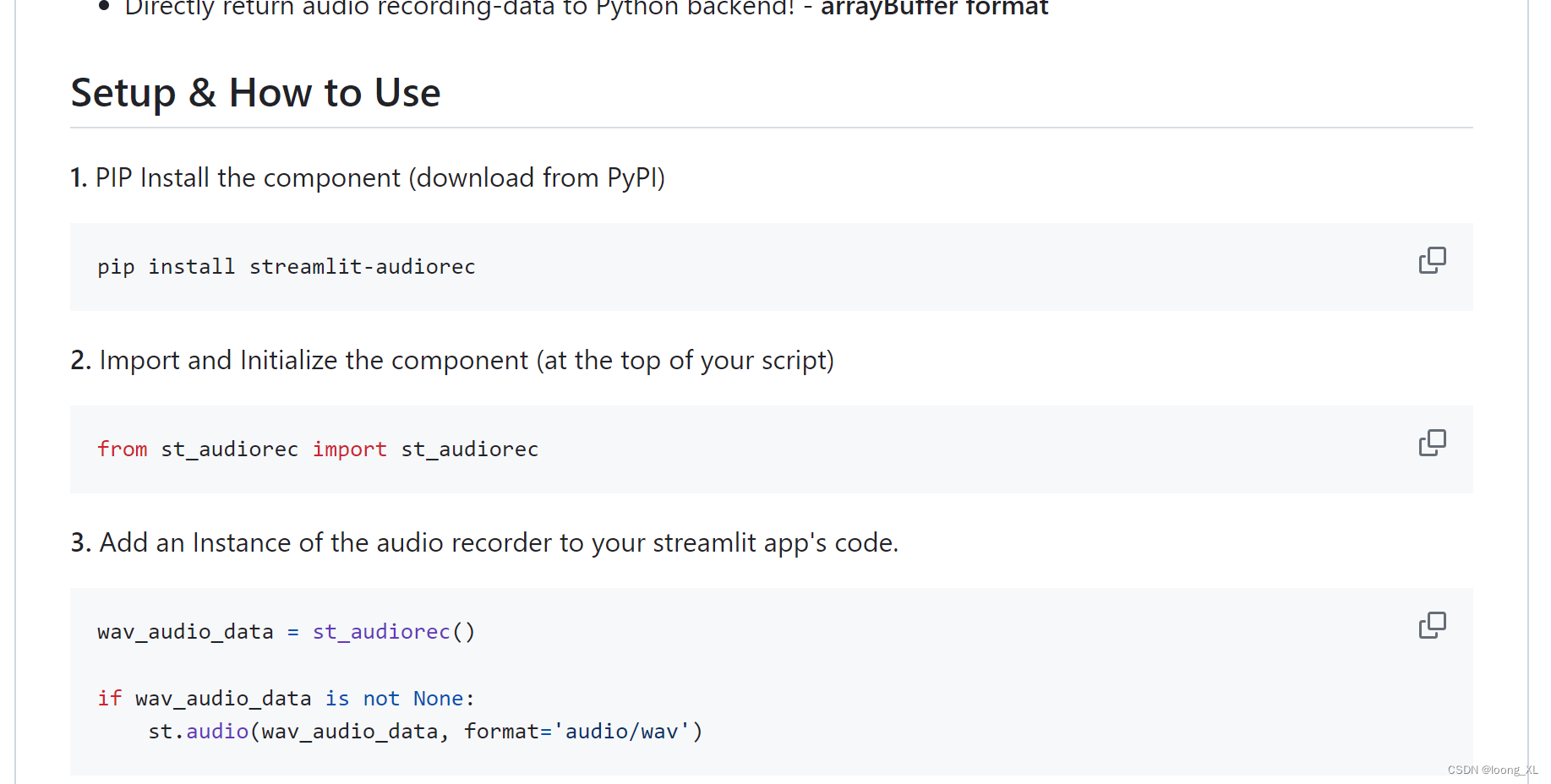Click the st.audio(wav_audio_data, format='audio/wav') line
Screen dimensions: 1551x784
[x=425, y=732]
